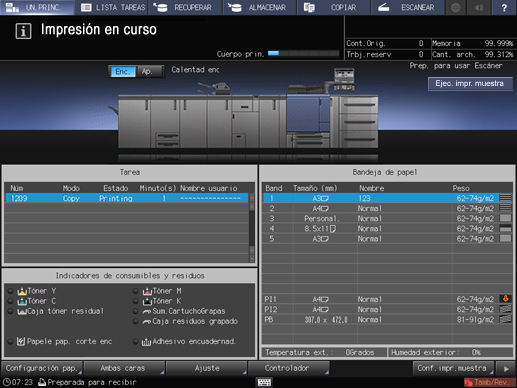The height and width of the screenshot is (388, 517).
Task: Click PB paper level icon
Action: coord(505,319)
